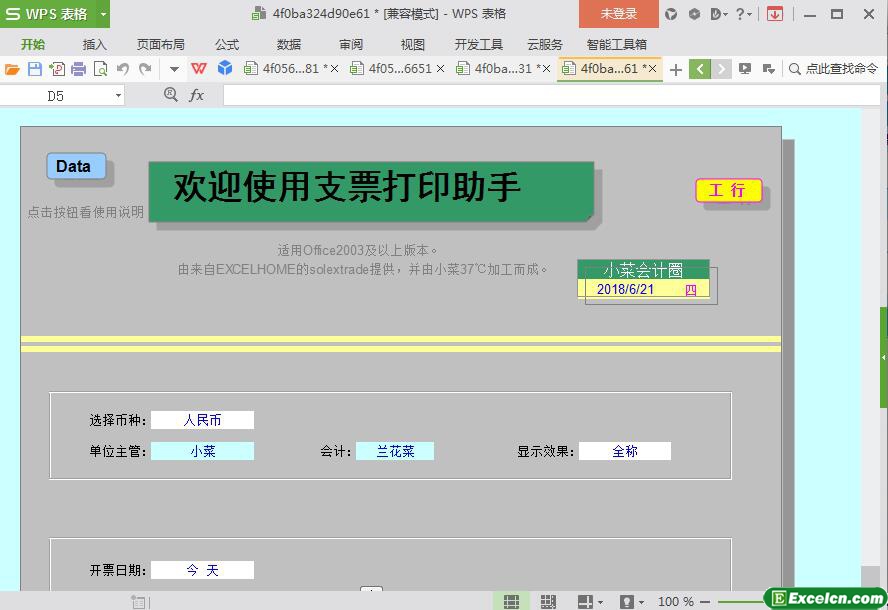Click the fx insert function icon
Image resolution: width=888 pixels, height=610 pixels.
[x=197, y=95]
